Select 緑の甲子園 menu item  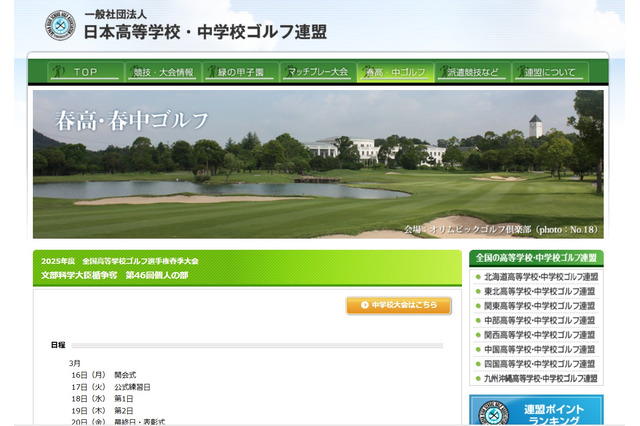coord(241,72)
